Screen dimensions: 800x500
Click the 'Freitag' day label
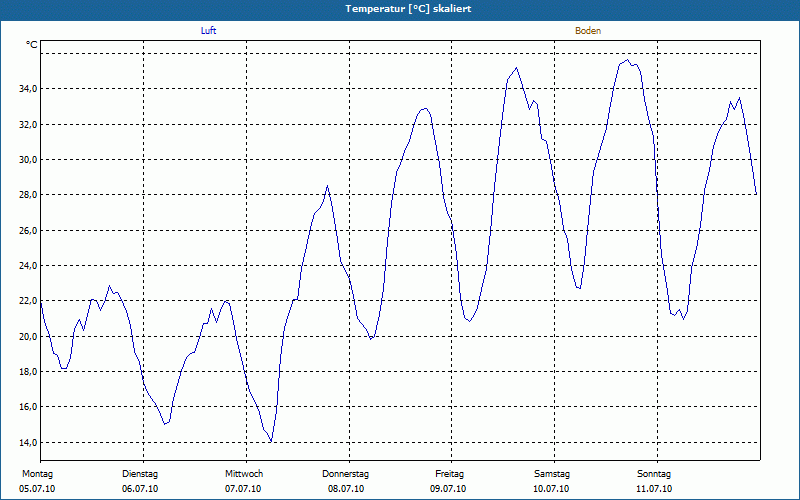[449, 474]
